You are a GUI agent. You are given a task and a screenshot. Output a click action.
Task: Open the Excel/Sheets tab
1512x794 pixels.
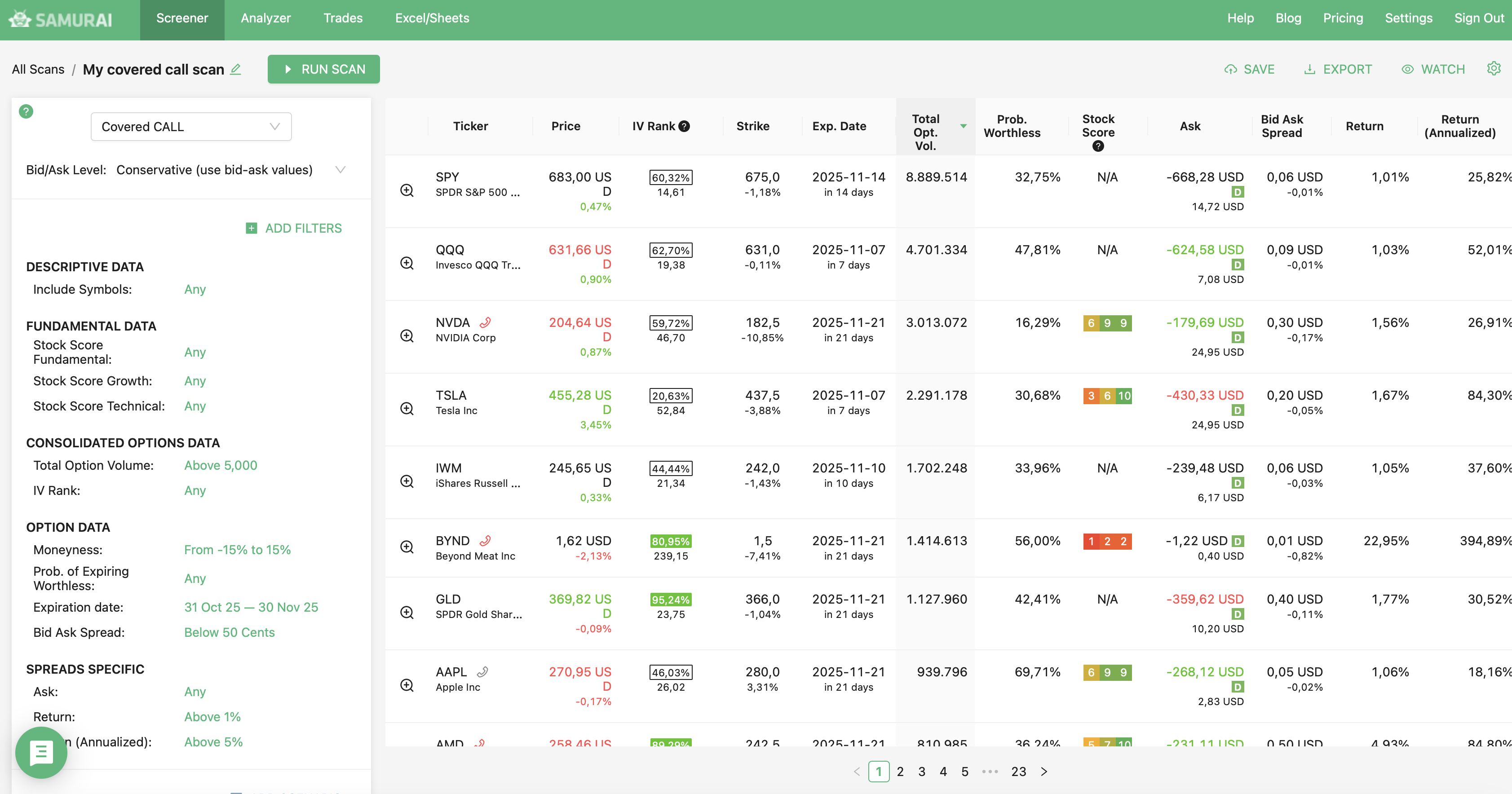coord(432,18)
